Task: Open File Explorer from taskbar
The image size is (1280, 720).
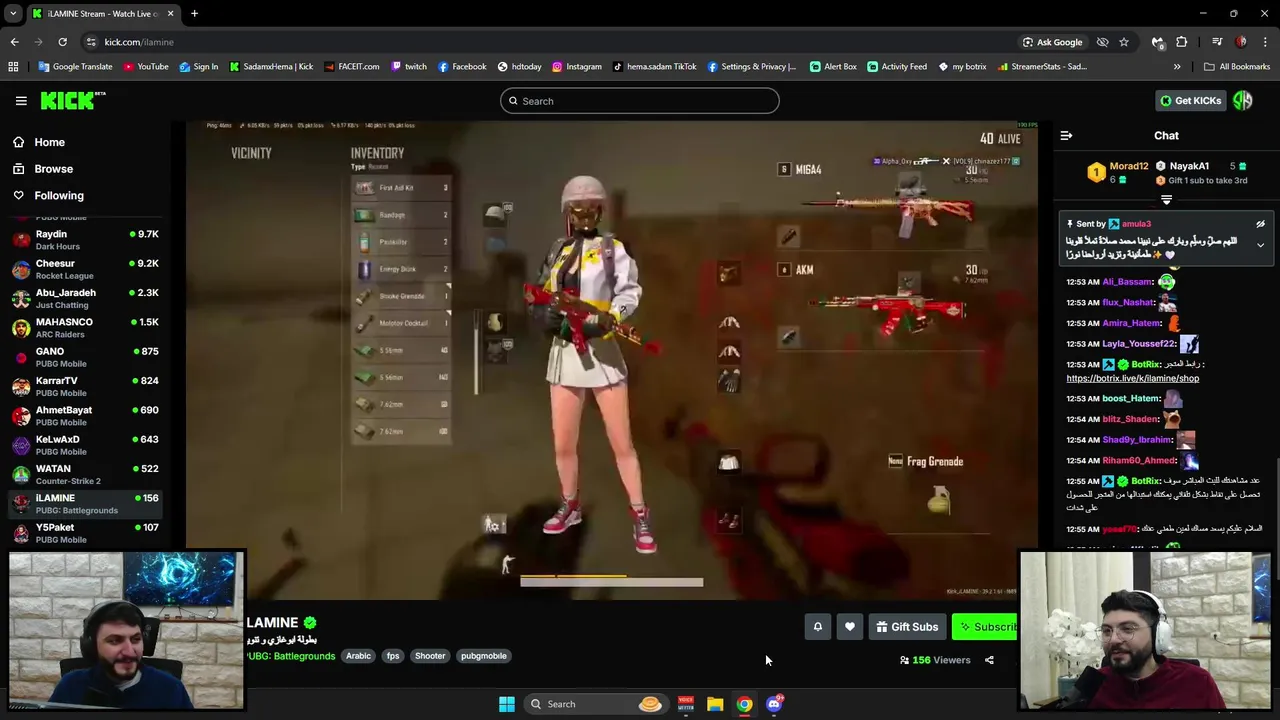Action: tap(715, 704)
